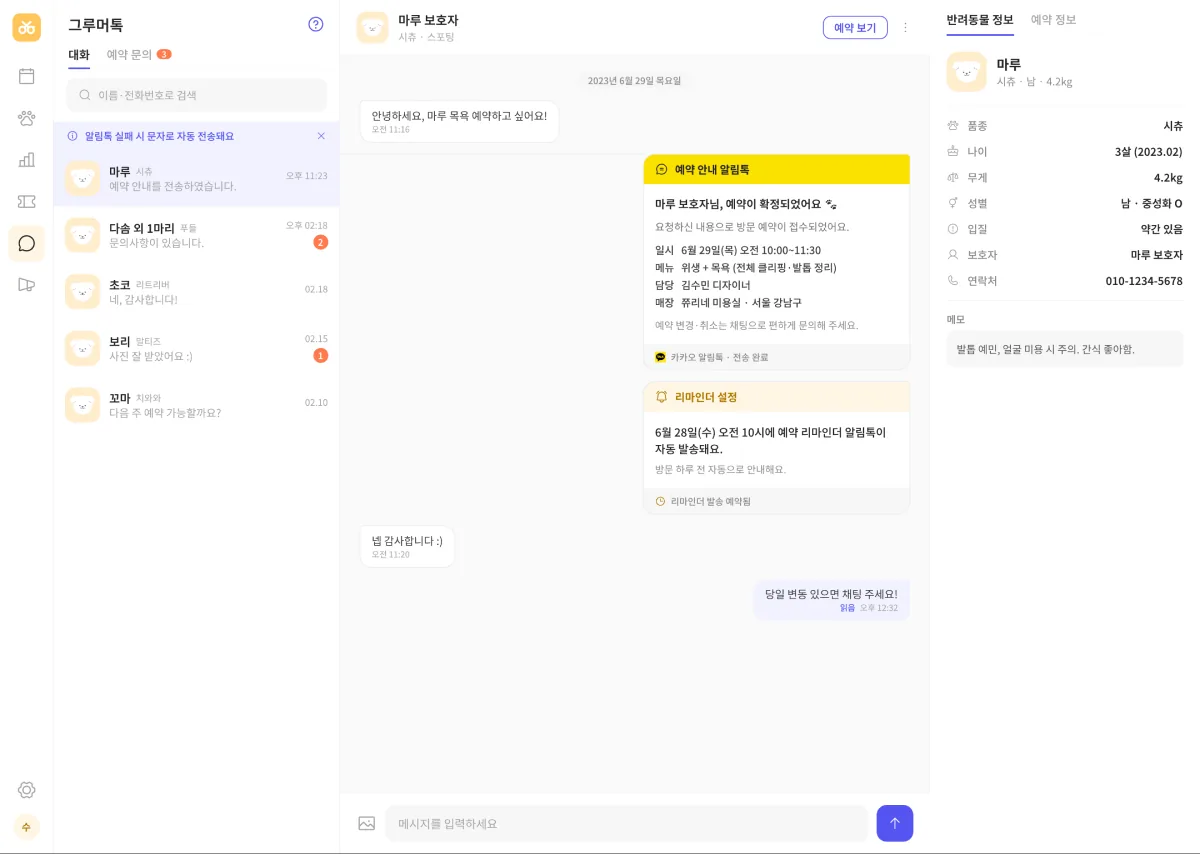
Task: Click the attach image icon
Action: pyautogui.click(x=367, y=824)
